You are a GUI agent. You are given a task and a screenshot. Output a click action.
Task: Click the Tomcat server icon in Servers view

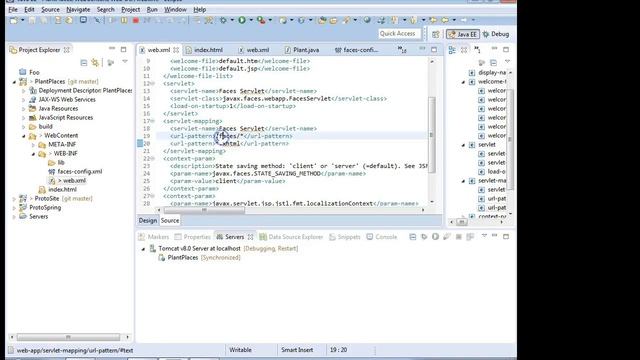click(x=153, y=248)
